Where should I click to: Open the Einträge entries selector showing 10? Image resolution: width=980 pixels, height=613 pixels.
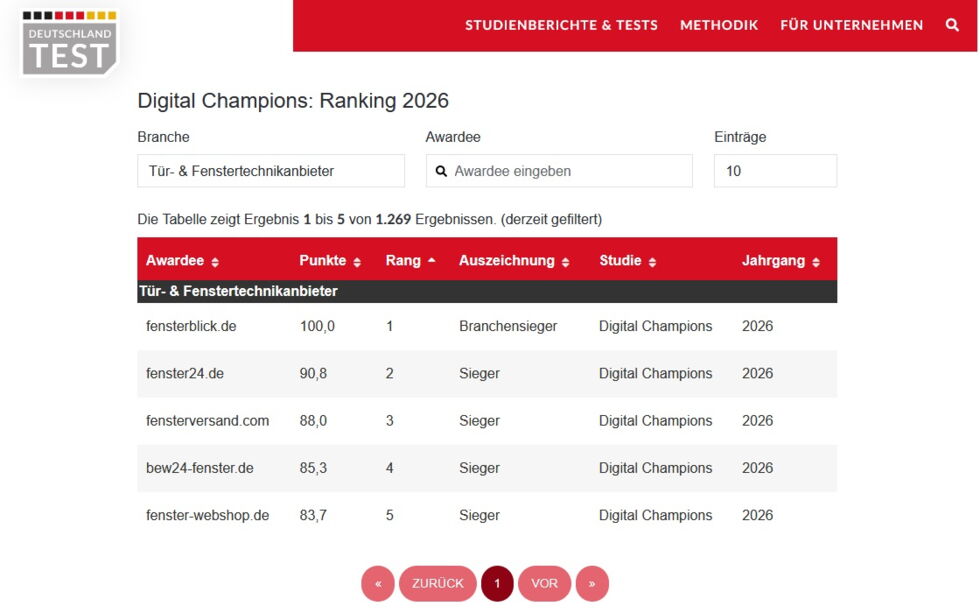pos(775,171)
